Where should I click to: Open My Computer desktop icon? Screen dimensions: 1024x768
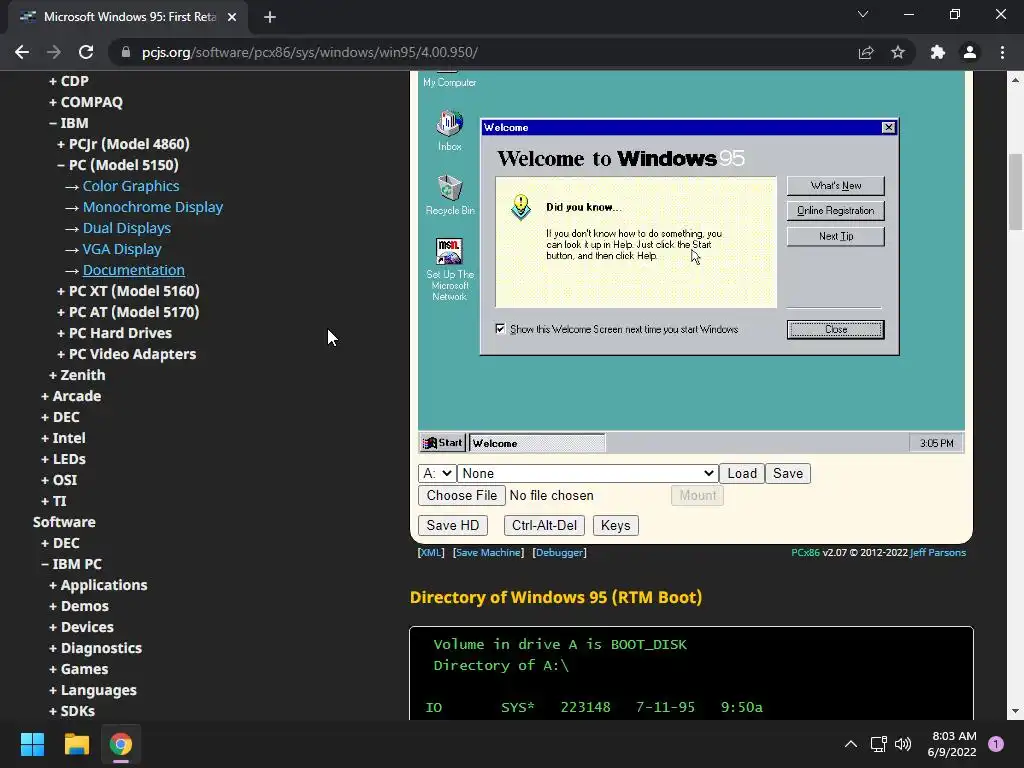(x=449, y=80)
